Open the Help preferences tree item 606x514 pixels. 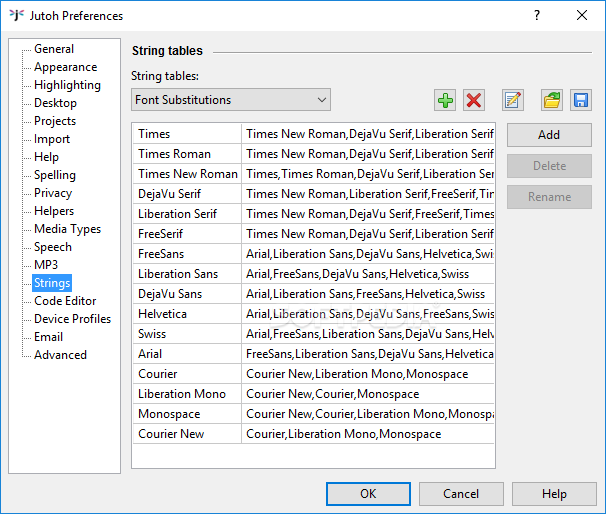(x=46, y=157)
